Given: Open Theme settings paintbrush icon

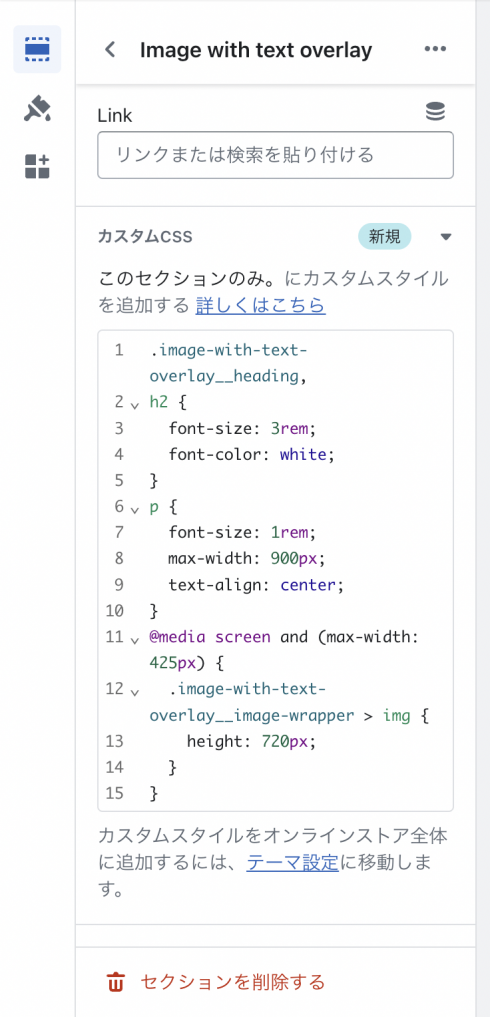Looking at the screenshot, I should [x=37, y=108].
